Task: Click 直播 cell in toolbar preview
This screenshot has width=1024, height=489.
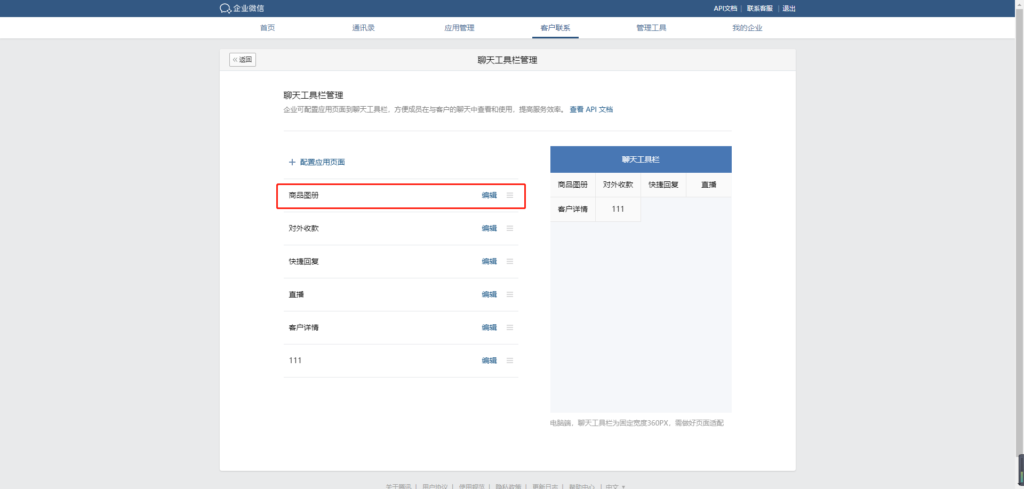Action: 709,185
